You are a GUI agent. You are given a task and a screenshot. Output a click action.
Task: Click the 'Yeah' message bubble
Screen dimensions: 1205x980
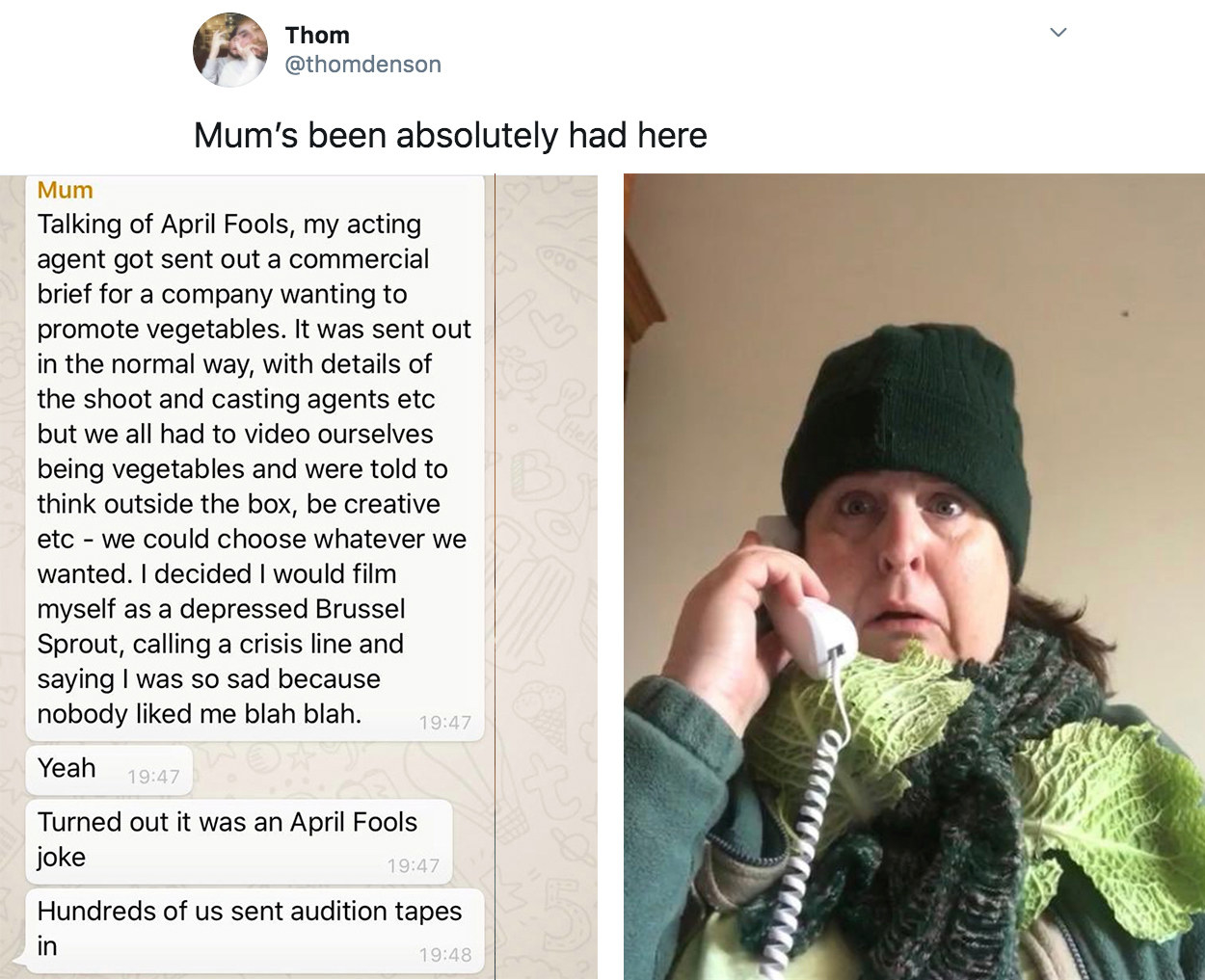(x=109, y=770)
